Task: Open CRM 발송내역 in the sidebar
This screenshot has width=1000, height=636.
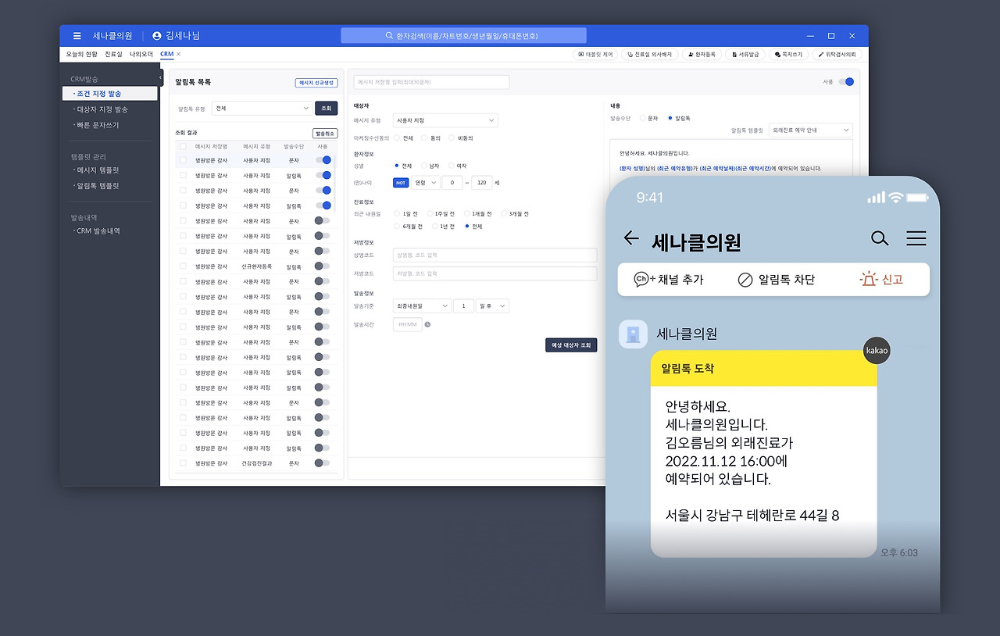Action: [98, 231]
